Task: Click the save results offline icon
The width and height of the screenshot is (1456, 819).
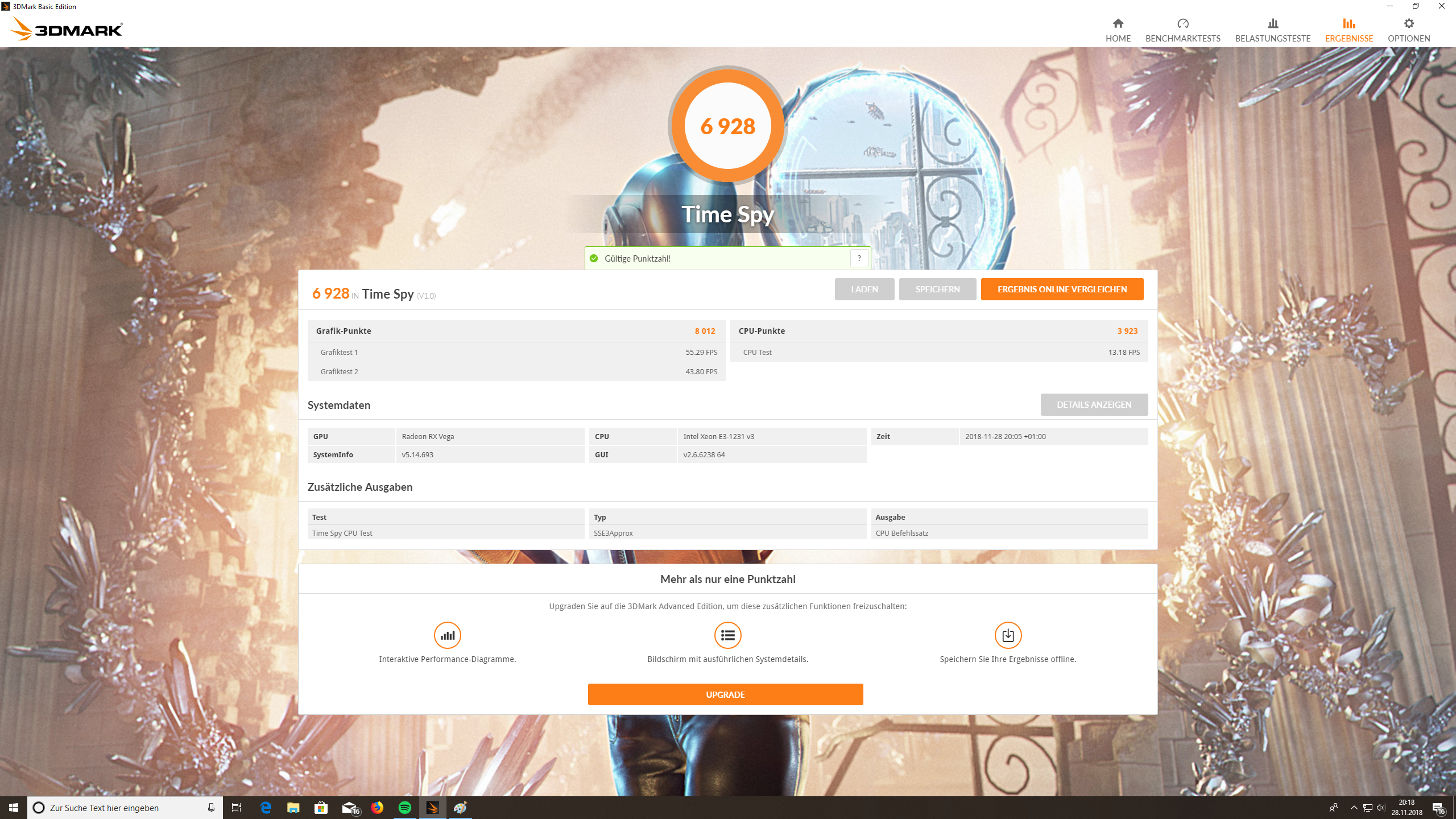Action: point(1007,635)
